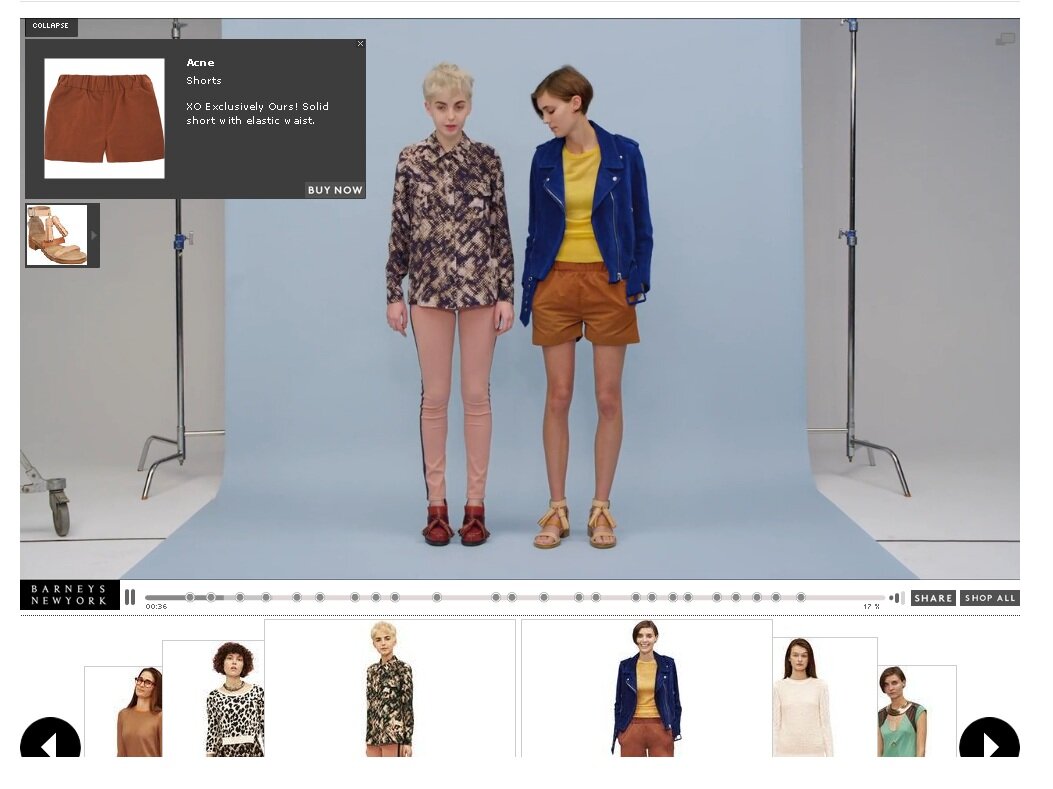Open SHOP ALL products

pyautogui.click(x=990, y=598)
